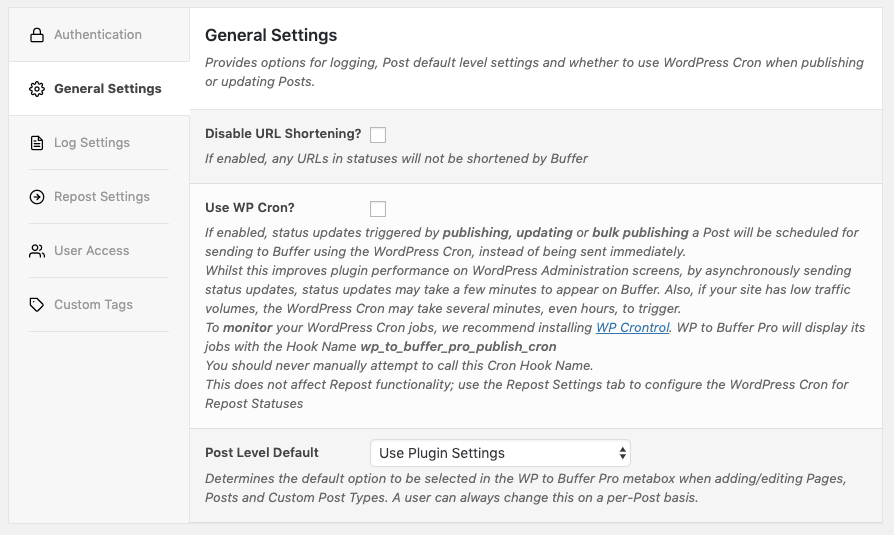
Task: Switch to the Authentication tab
Action: click(98, 34)
